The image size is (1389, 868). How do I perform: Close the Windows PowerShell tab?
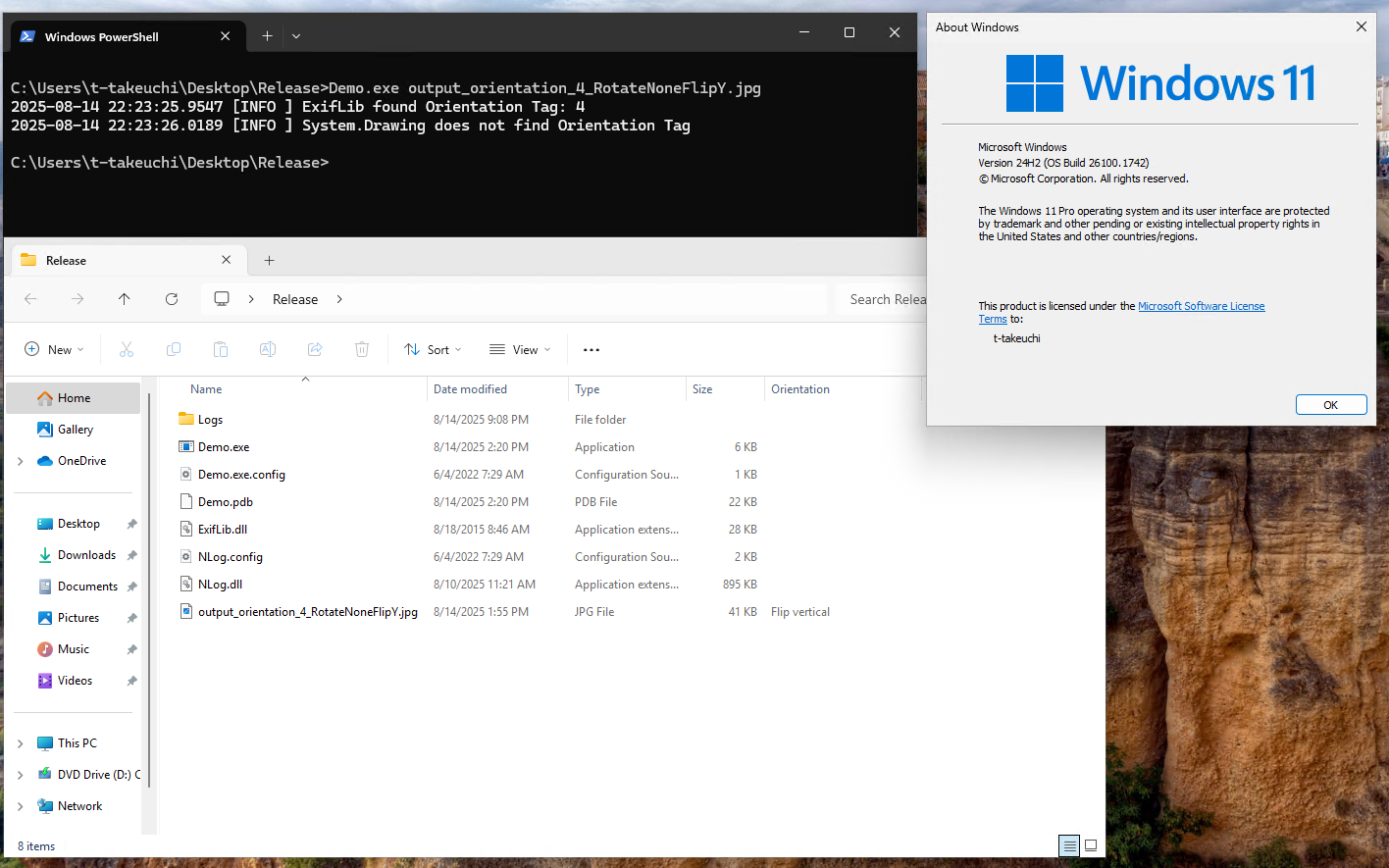[226, 36]
